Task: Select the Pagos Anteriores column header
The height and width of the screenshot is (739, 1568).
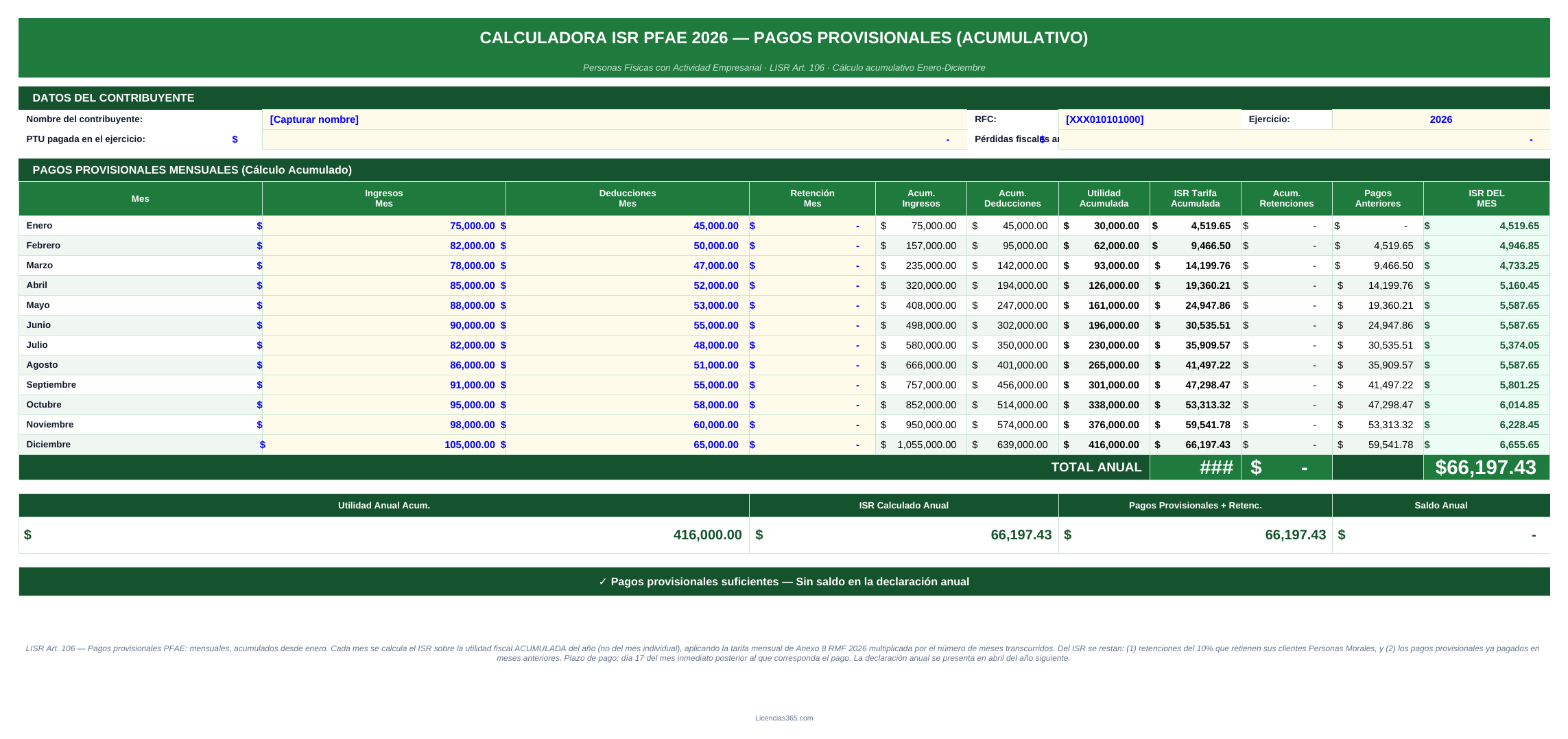Action: pyautogui.click(x=1378, y=198)
